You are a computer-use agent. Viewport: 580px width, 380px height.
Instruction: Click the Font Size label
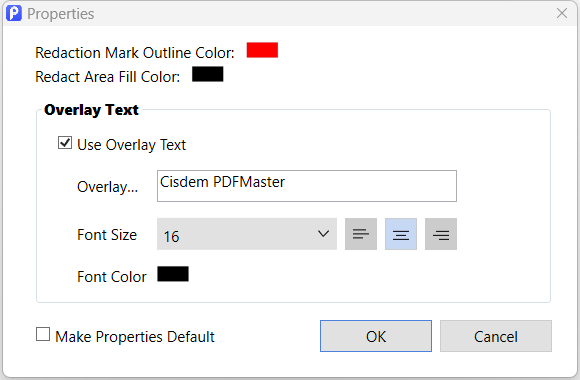tap(107, 235)
